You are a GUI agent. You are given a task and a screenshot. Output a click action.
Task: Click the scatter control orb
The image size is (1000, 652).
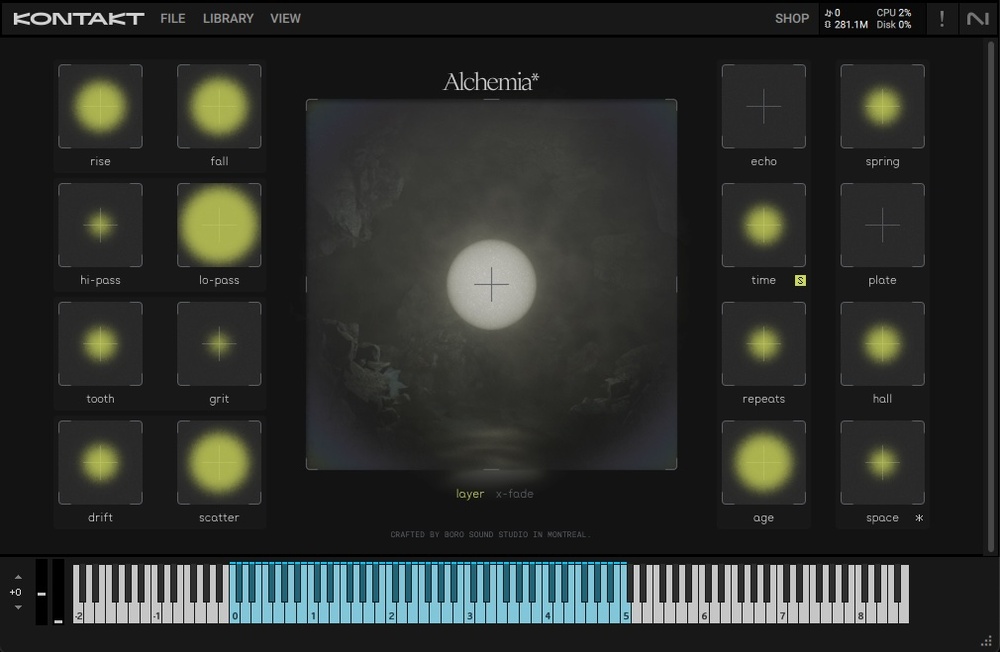pyautogui.click(x=219, y=463)
